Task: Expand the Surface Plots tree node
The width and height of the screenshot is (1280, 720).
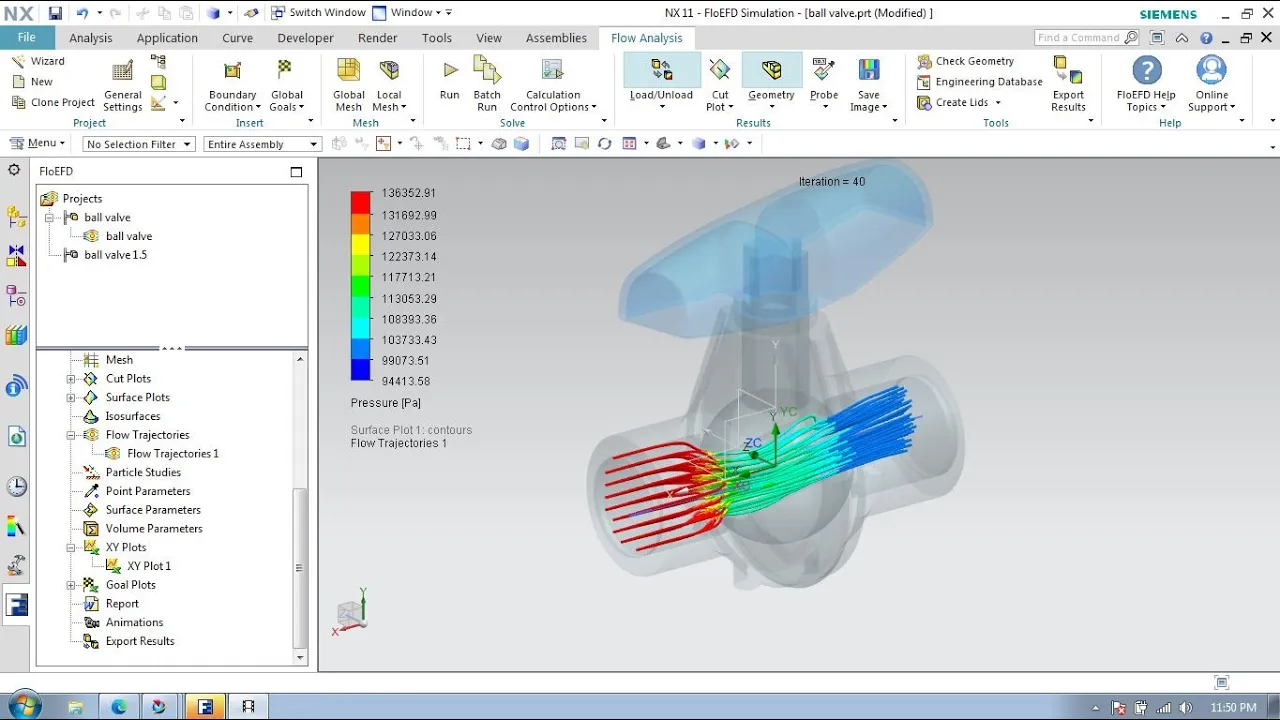Action: point(71,398)
